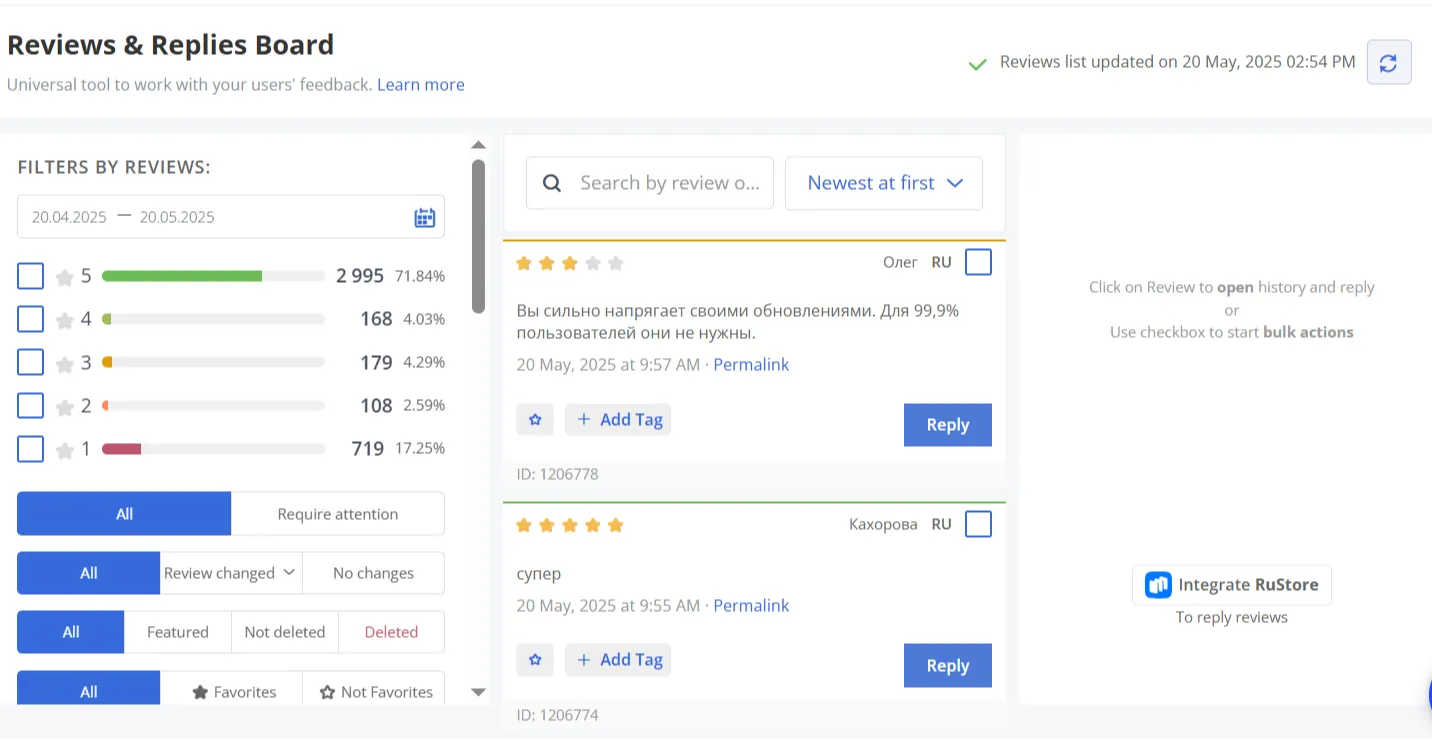1432x743 pixels.
Task: Open the Learn more link
Action: pos(420,85)
